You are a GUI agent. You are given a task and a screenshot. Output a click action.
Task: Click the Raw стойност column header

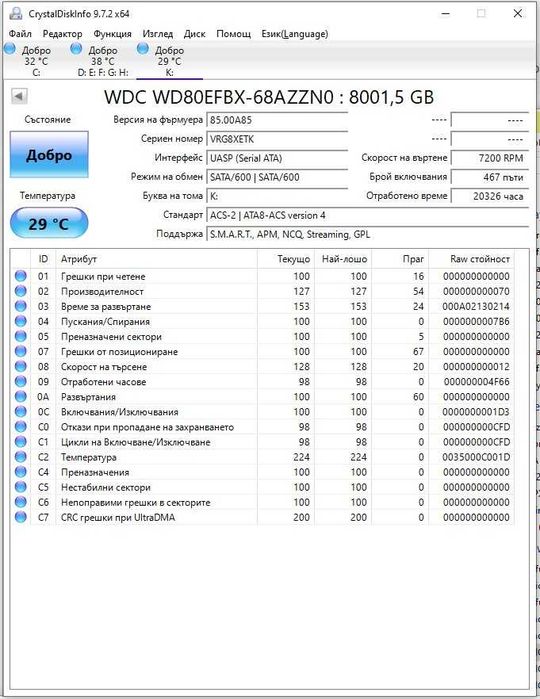[x=471, y=259]
